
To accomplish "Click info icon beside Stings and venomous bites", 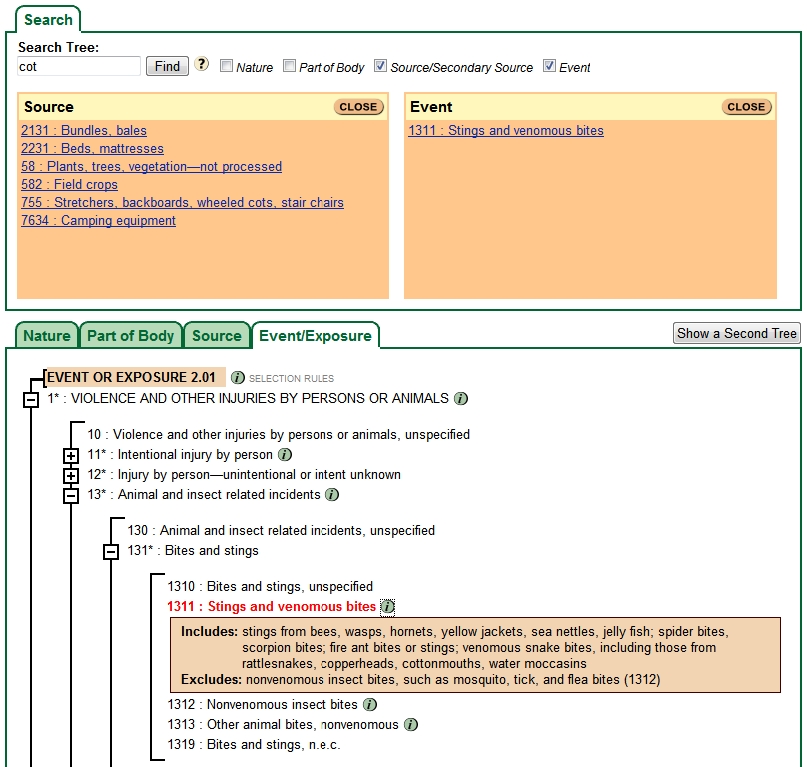I will [388, 607].
